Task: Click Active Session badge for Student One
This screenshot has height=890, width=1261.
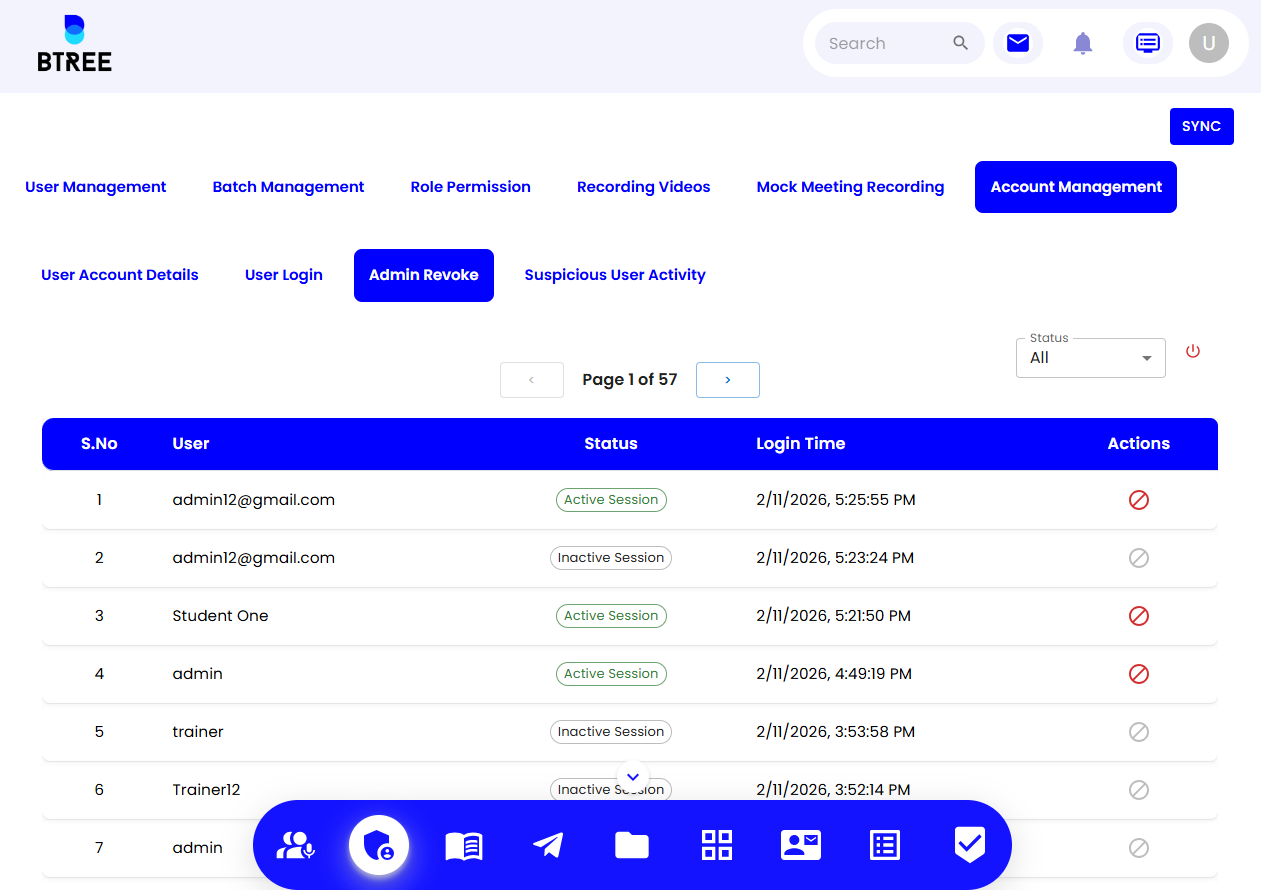Action: [611, 616]
